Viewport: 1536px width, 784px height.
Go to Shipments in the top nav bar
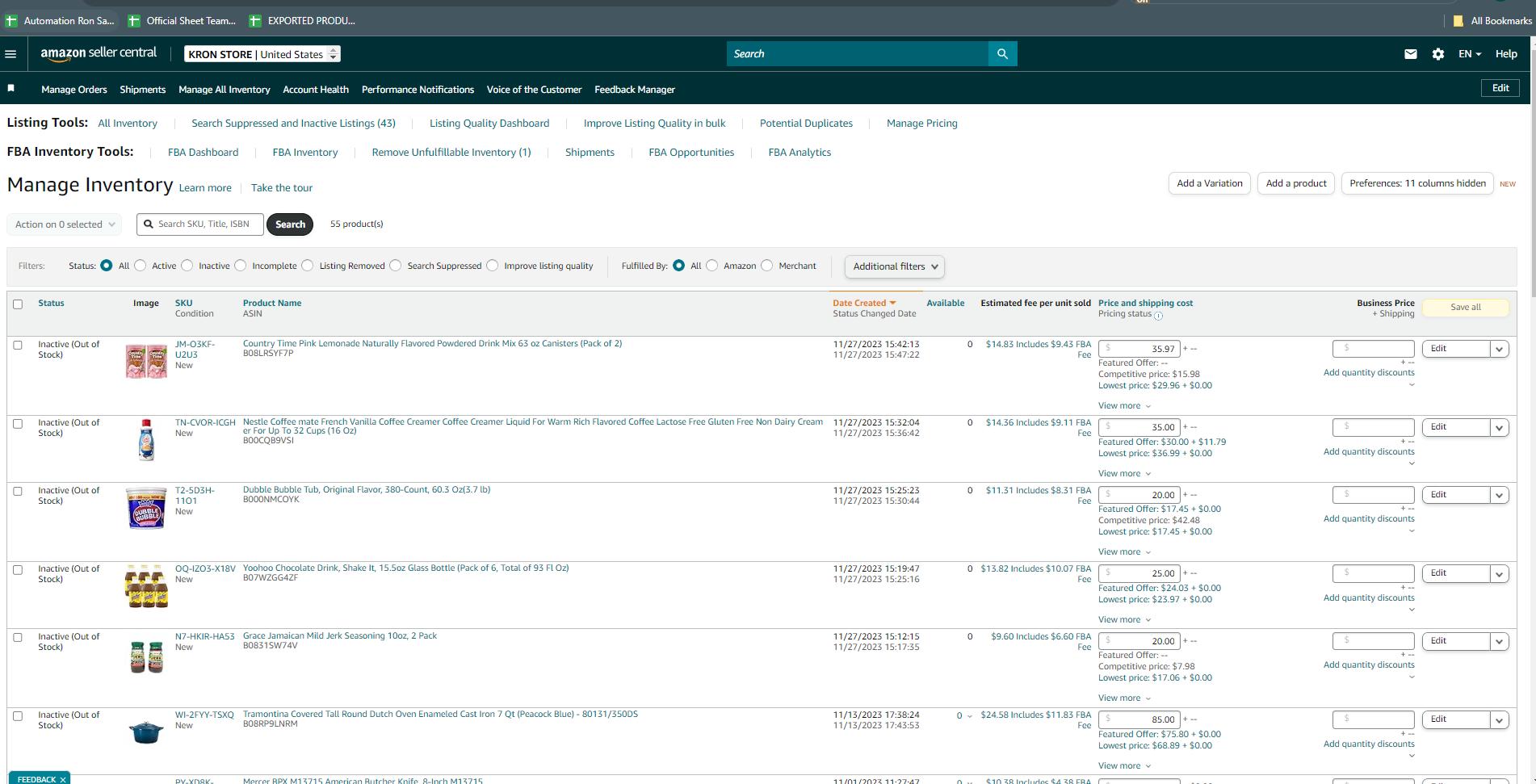tap(143, 90)
